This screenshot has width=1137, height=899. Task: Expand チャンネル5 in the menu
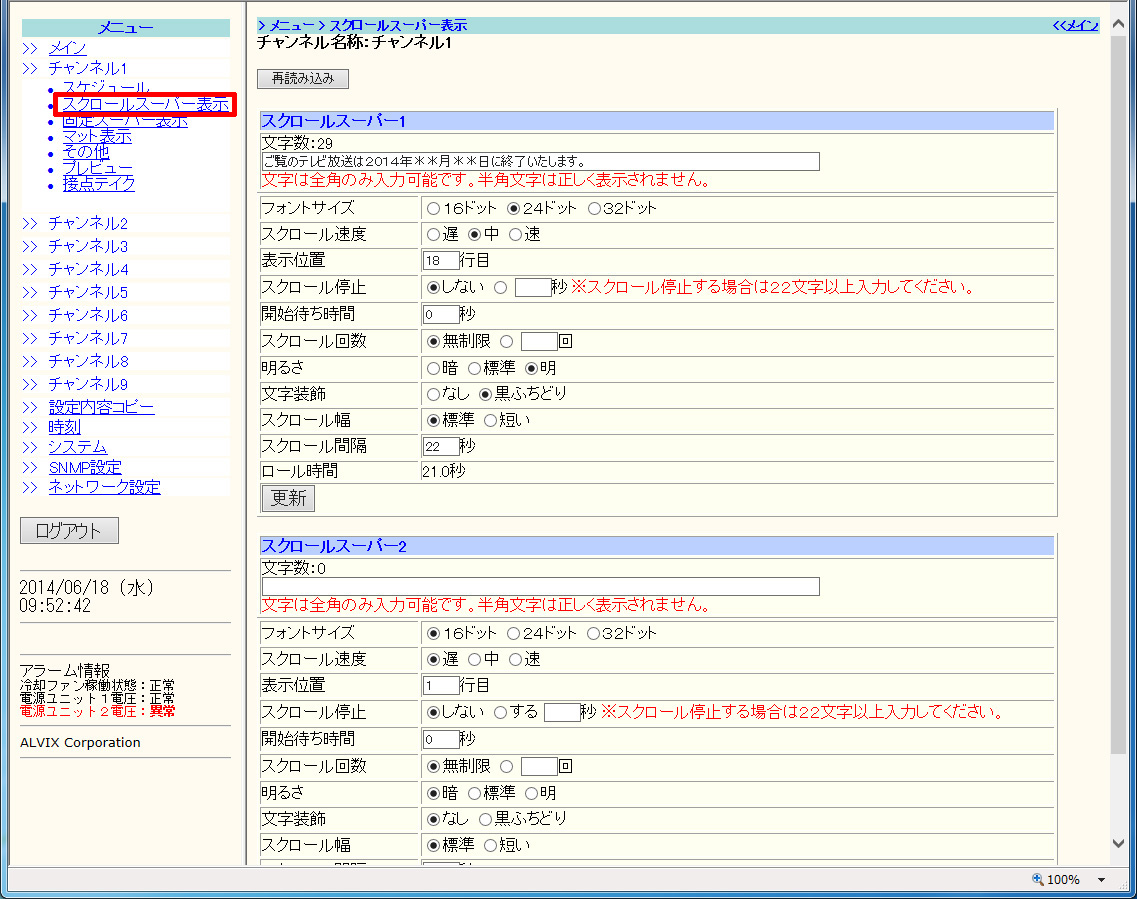click(x=88, y=292)
